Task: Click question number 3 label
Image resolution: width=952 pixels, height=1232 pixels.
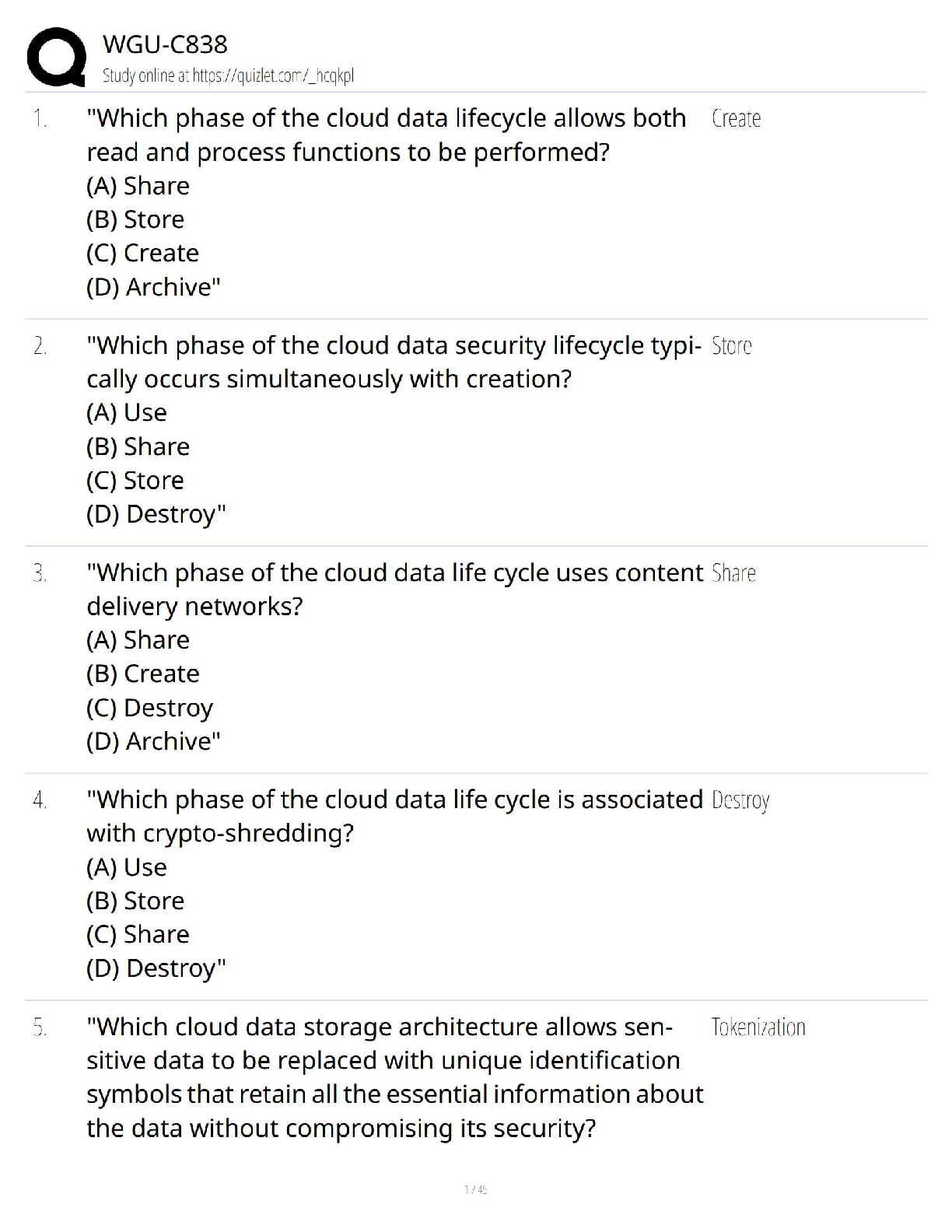Action: coord(40,573)
